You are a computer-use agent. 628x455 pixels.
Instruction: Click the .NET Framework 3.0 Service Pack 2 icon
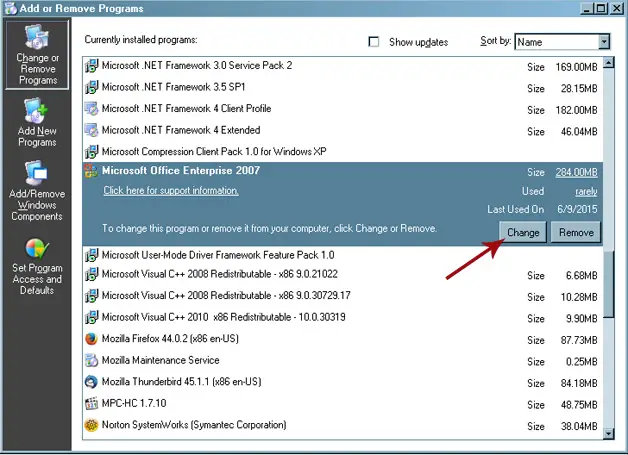91,66
